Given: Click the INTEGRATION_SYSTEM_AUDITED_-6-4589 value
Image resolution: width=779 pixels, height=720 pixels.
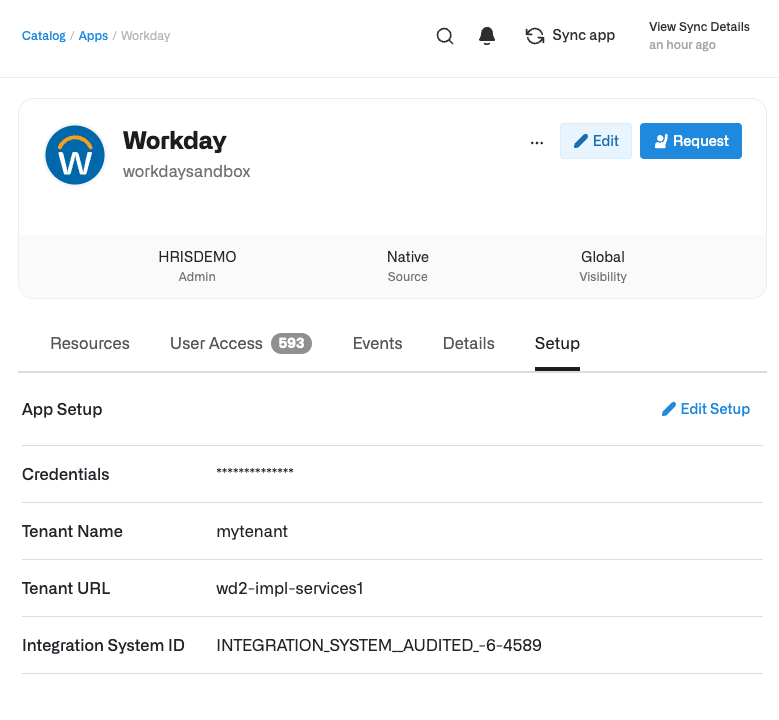Looking at the screenshot, I should pos(379,645).
